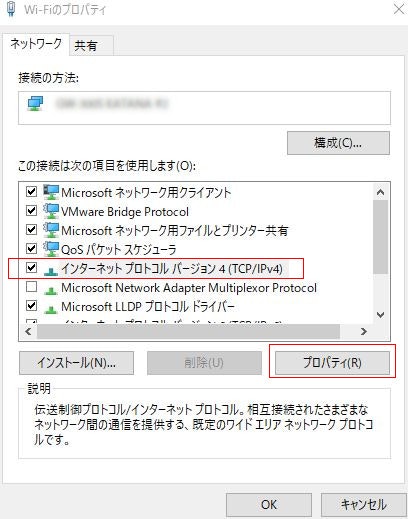Viewport: 408px width, 519px height.
Task: Select Microsoft ネットワーク用クライアント row text
Action: click(x=146, y=193)
